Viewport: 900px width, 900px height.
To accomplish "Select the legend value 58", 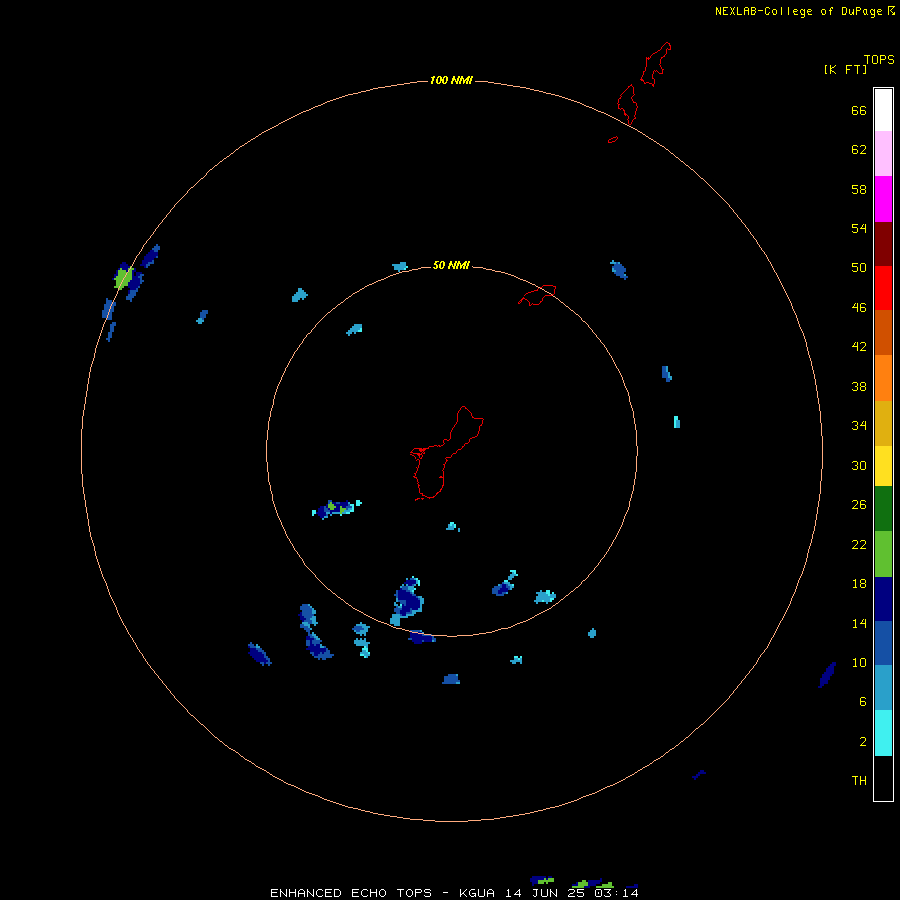I will point(859,189).
